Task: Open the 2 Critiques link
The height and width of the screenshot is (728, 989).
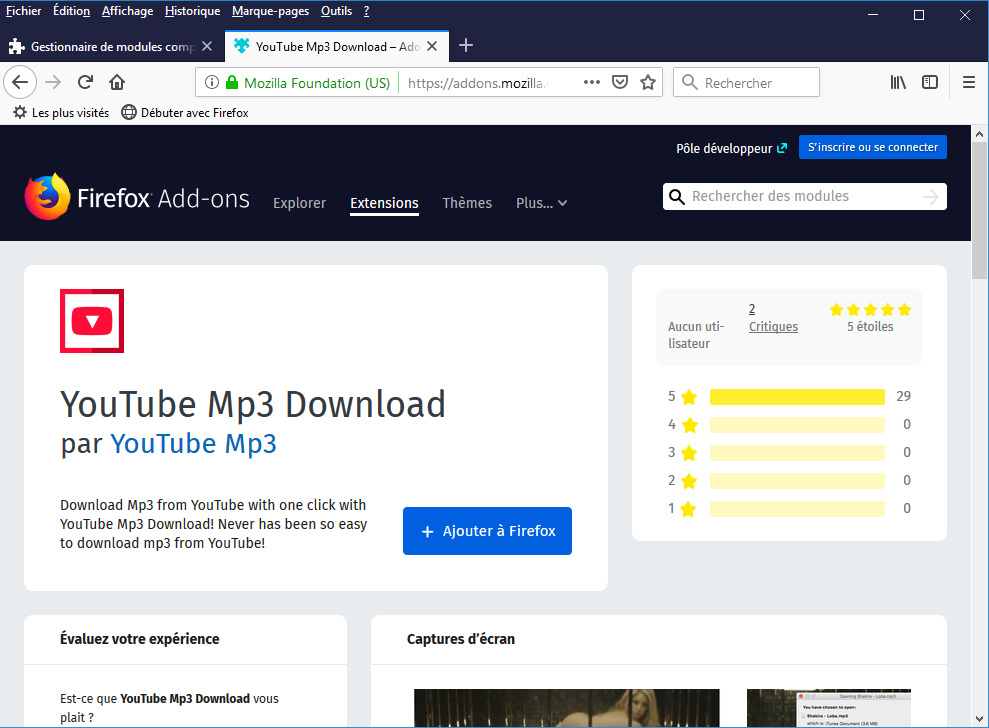Action: click(x=773, y=318)
